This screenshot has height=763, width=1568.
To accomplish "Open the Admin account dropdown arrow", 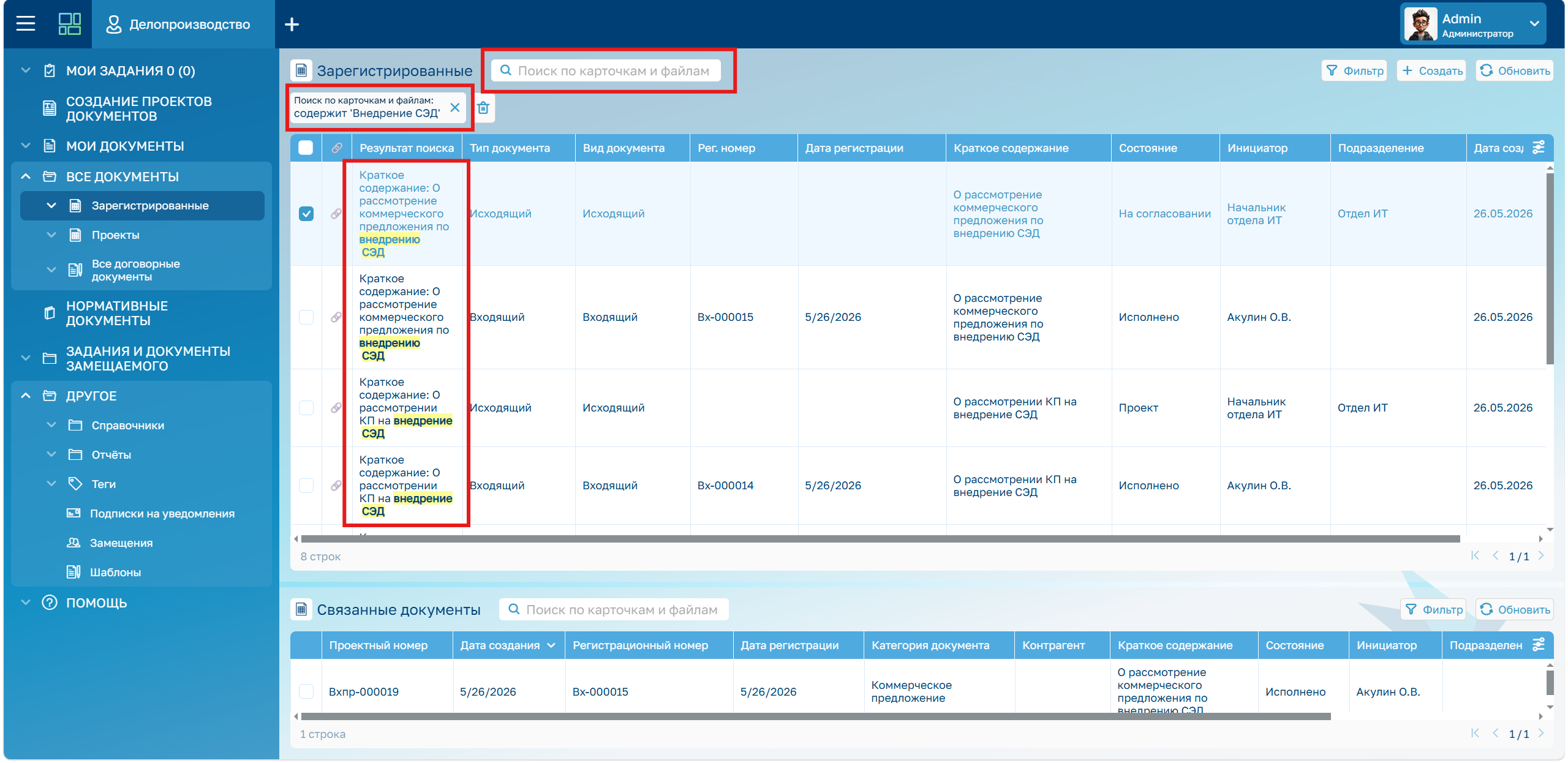I will (x=1534, y=24).
